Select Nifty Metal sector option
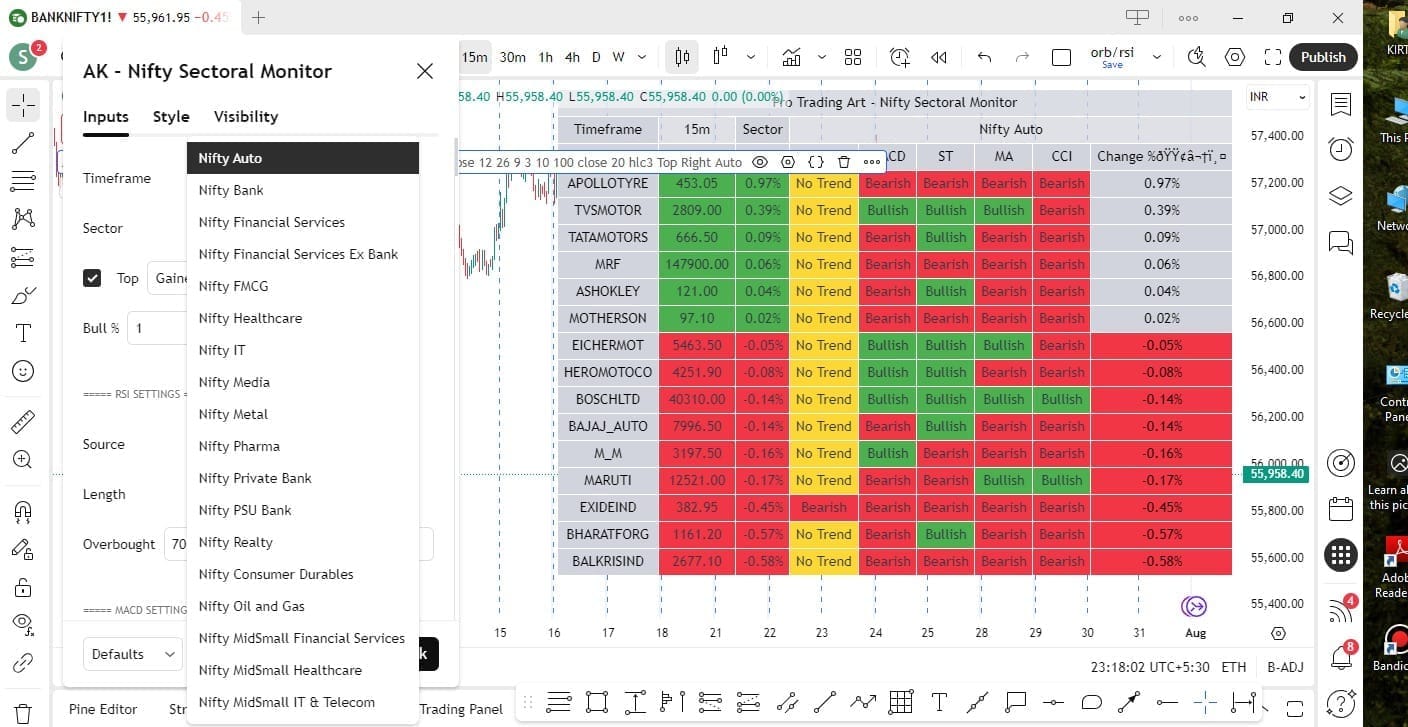The width and height of the screenshot is (1408, 727). (303, 414)
